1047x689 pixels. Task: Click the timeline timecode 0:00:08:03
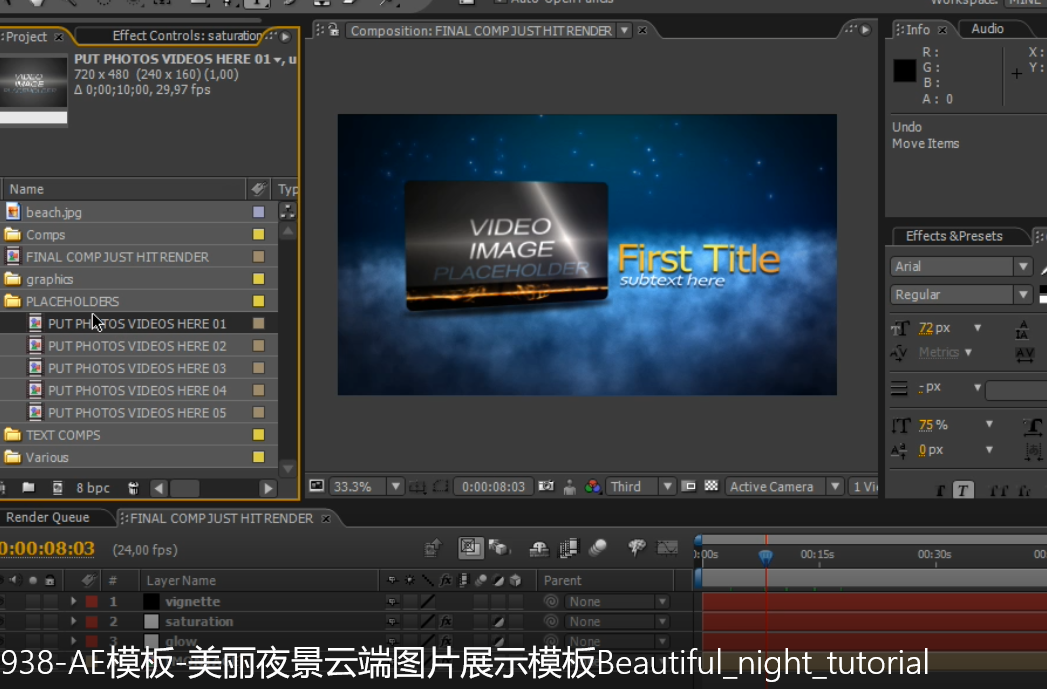47,549
